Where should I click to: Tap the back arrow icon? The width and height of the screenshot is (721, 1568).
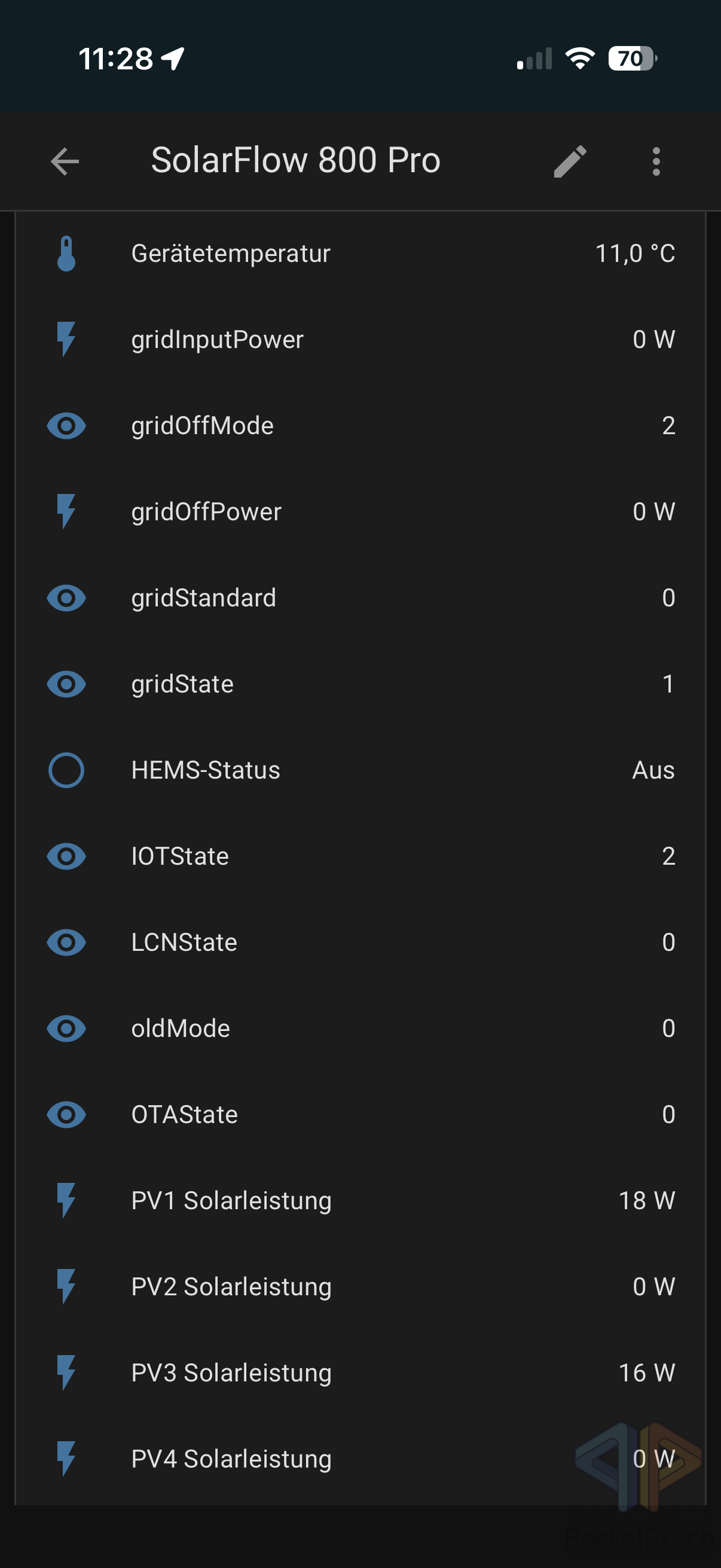click(x=65, y=161)
